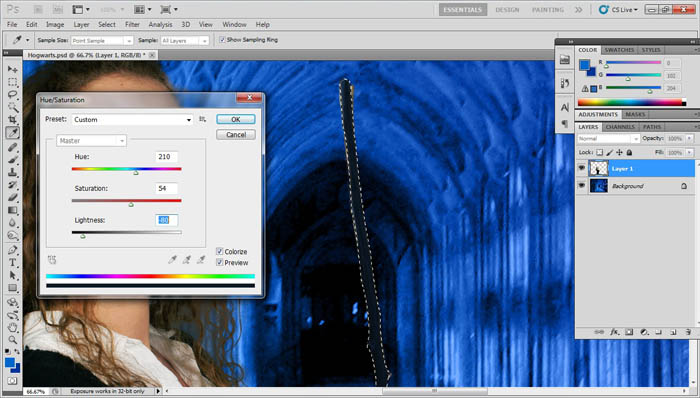
Task: Click OK in Hue/Saturation dialog
Action: coord(236,119)
